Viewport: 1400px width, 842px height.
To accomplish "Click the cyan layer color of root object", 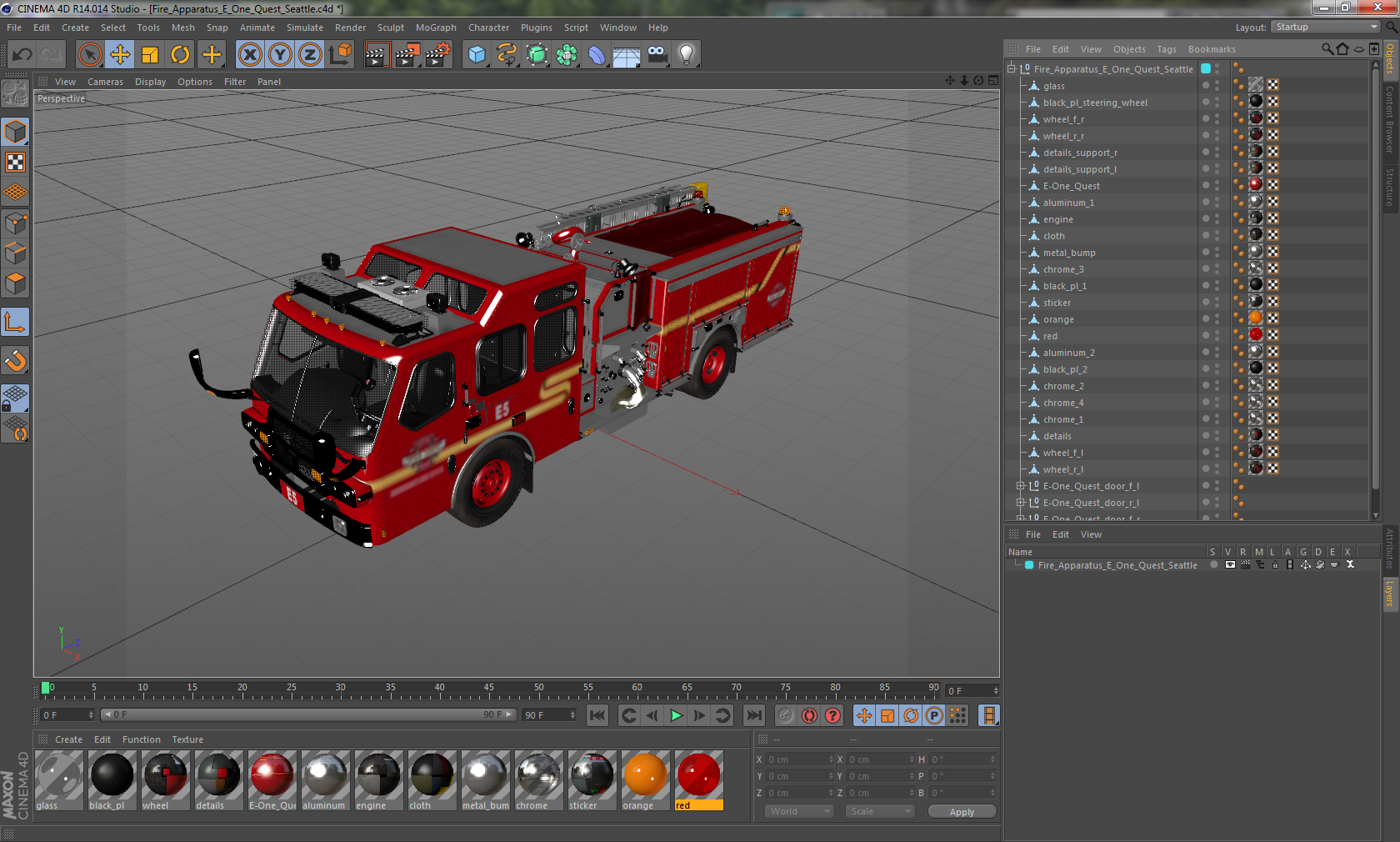I will (x=1205, y=69).
